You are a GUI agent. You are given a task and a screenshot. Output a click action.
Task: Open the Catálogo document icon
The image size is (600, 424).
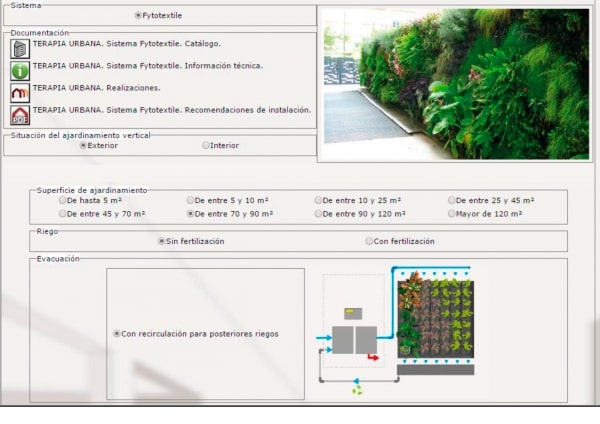pyautogui.click(x=20, y=49)
